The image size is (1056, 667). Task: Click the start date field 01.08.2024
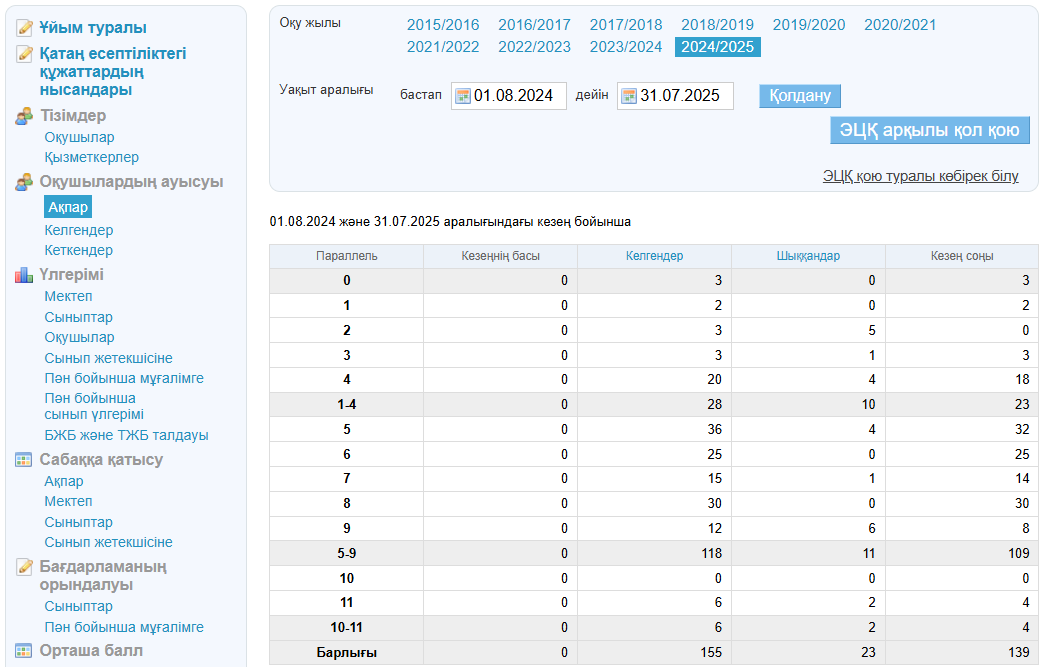[x=517, y=96]
